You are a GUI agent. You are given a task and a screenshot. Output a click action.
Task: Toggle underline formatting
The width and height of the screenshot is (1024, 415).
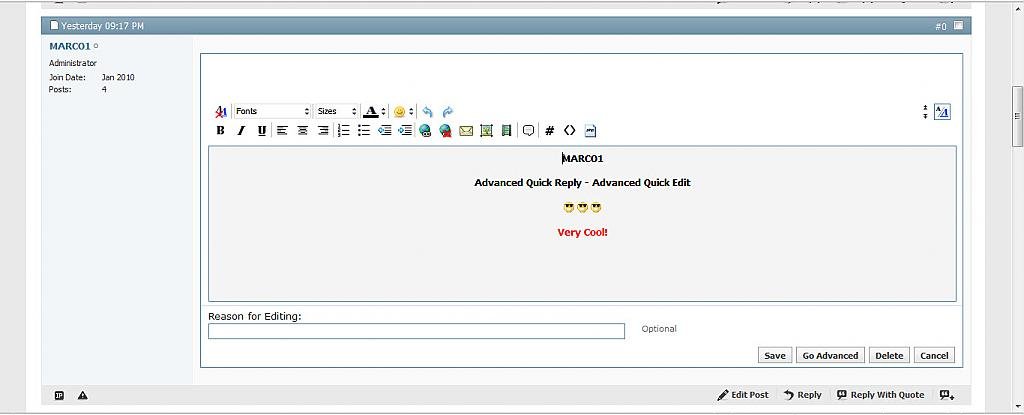pyautogui.click(x=261, y=131)
